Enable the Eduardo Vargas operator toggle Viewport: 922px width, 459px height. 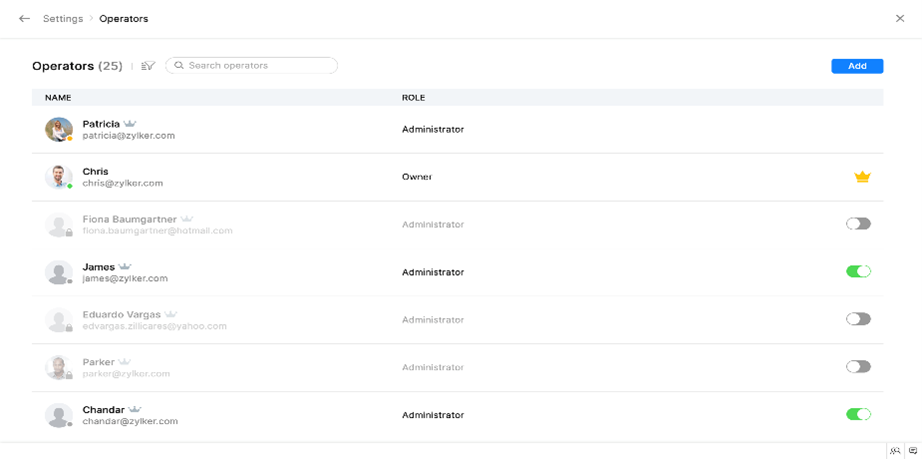(858, 319)
